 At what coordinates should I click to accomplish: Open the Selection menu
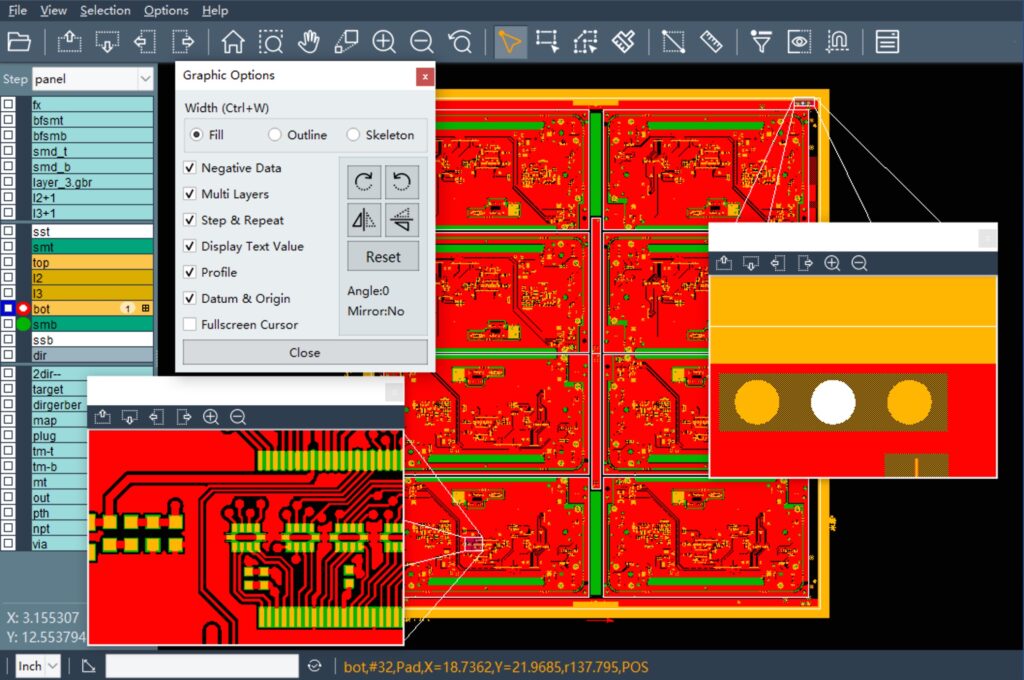pos(105,11)
